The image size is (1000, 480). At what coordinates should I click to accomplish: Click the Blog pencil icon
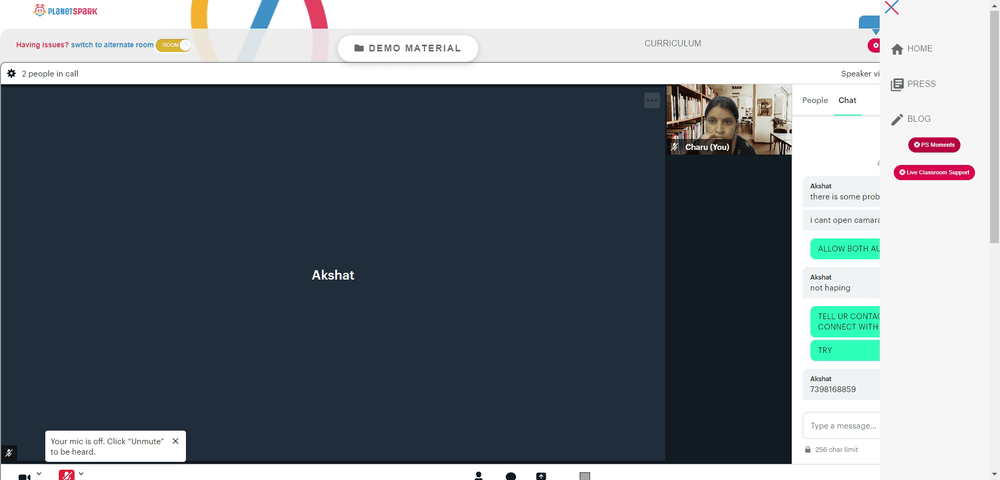pos(897,119)
